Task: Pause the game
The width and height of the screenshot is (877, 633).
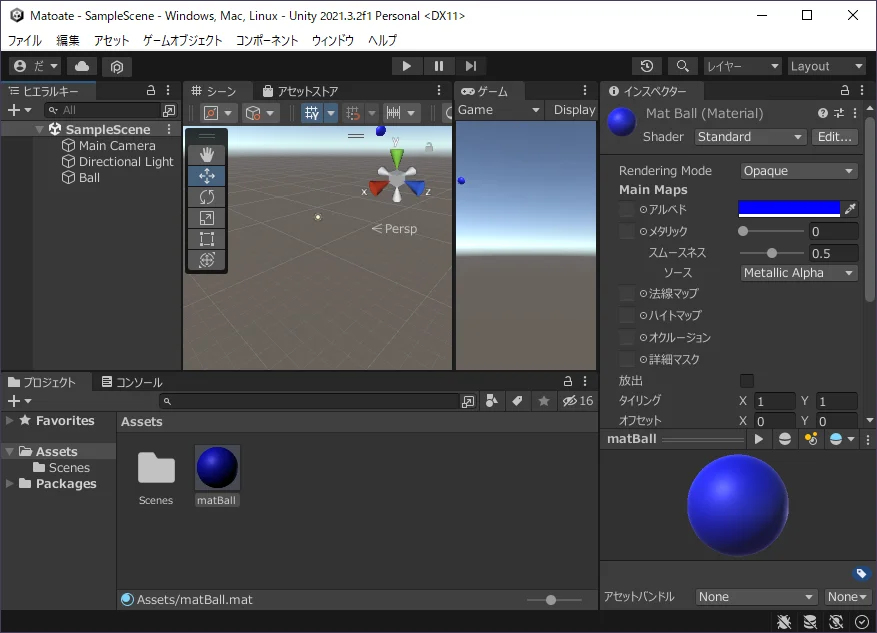Action: click(439, 67)
